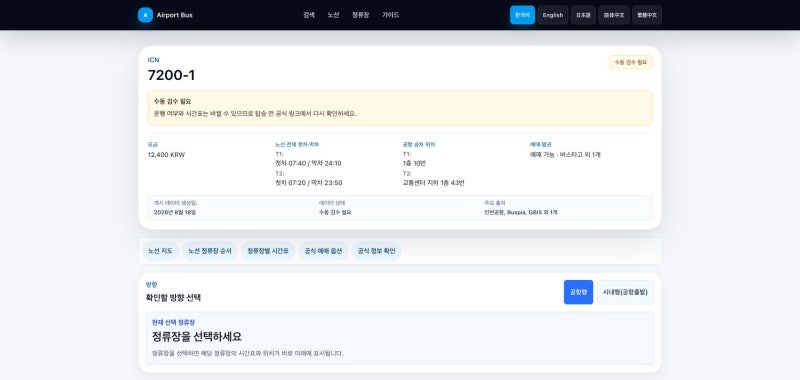Click the 데이터 상태 value 수동 검수 필요
Viewport: 800px width, 380px height.
[x=335, y=212]
